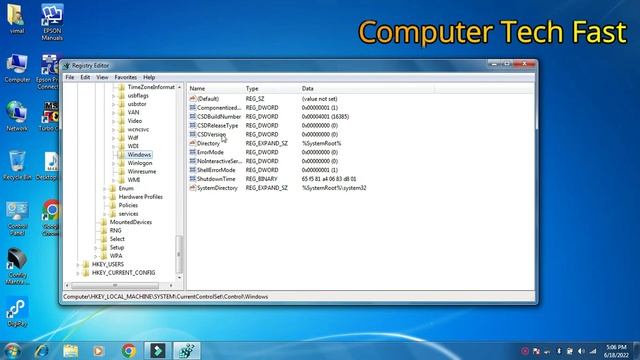Click the ShutdownTime binary data

329,179
